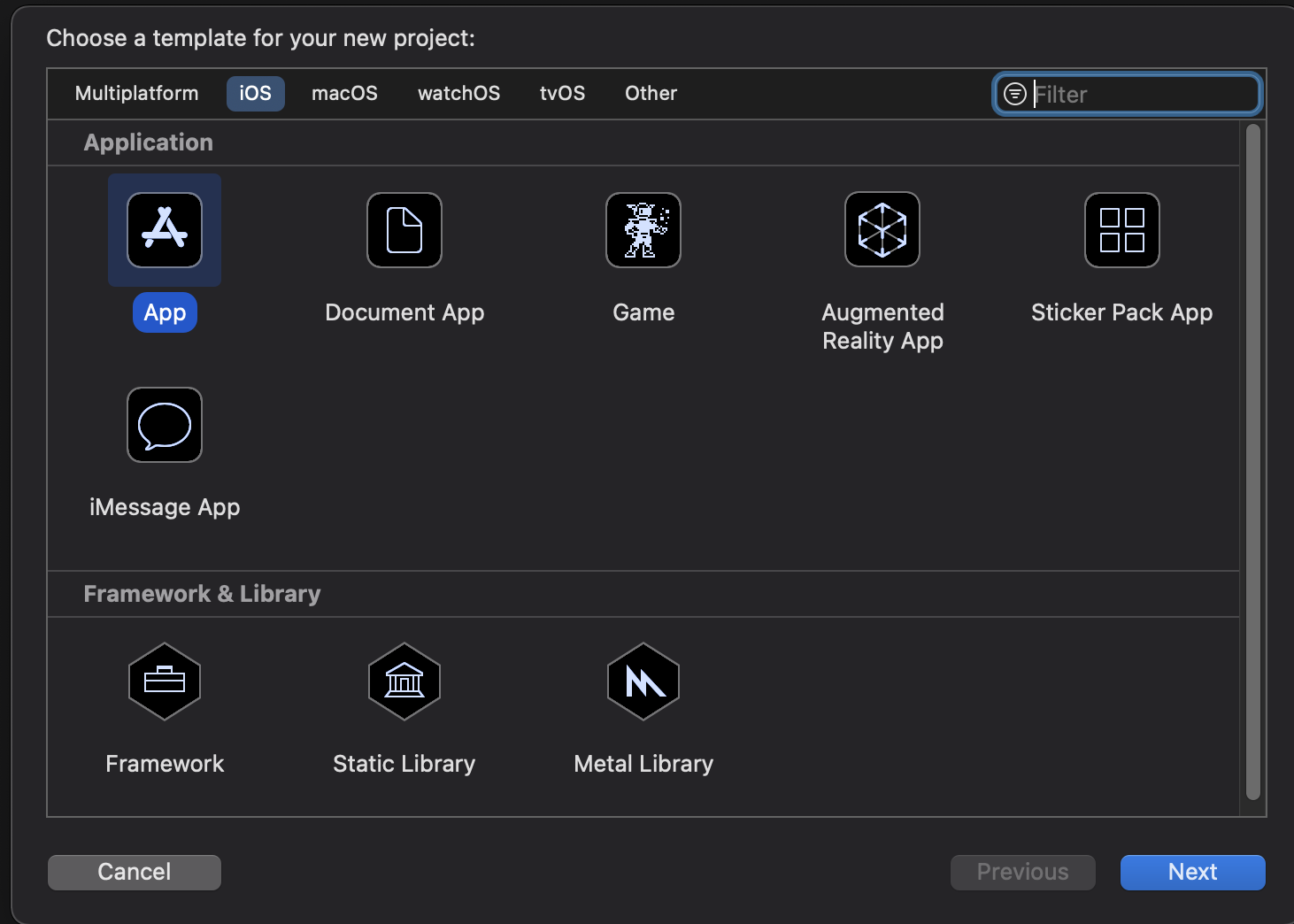Cancel the new project dialog

135,873
